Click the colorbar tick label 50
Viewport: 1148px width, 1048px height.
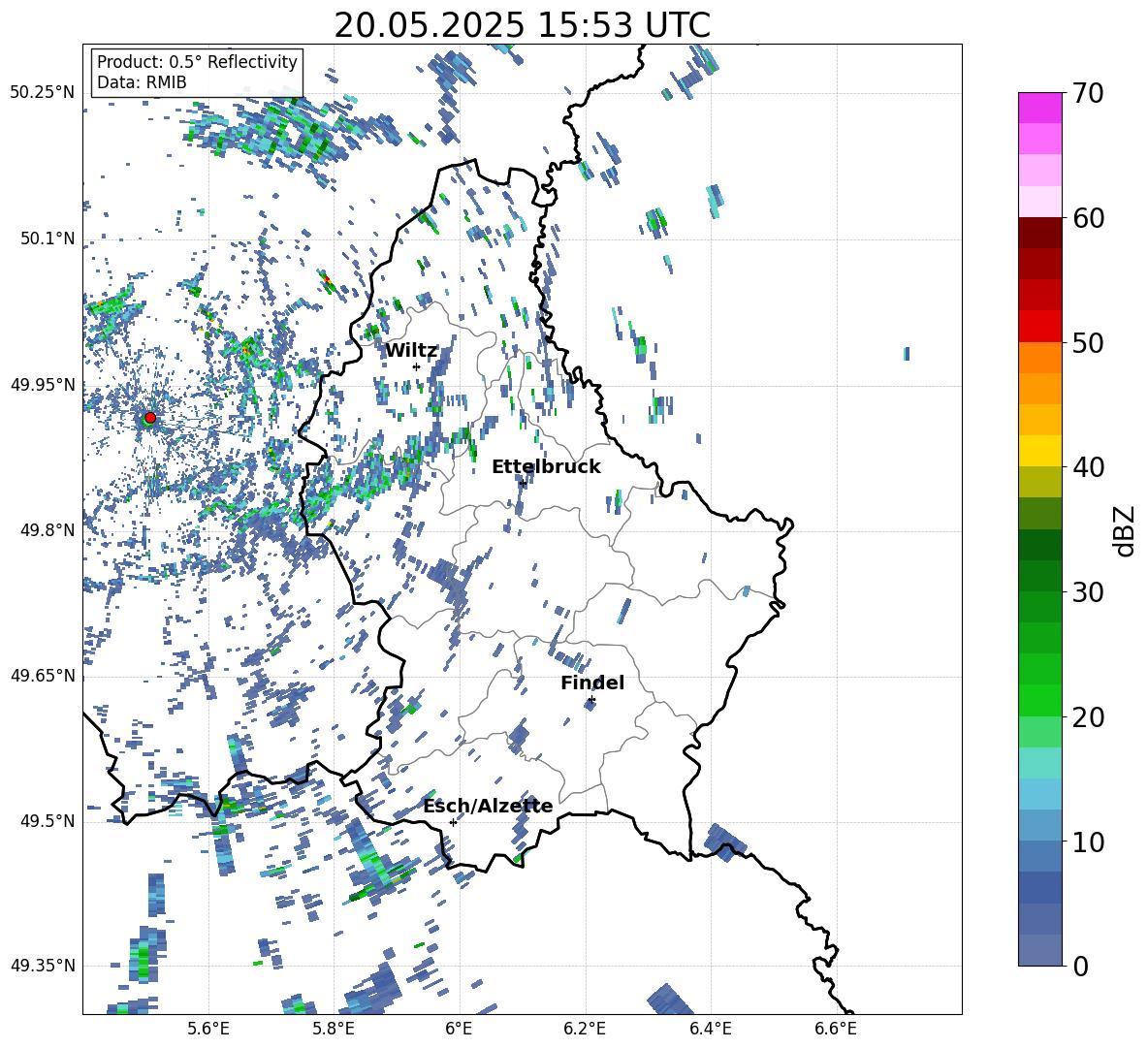pyautogui.click(x=1088, y=342)
